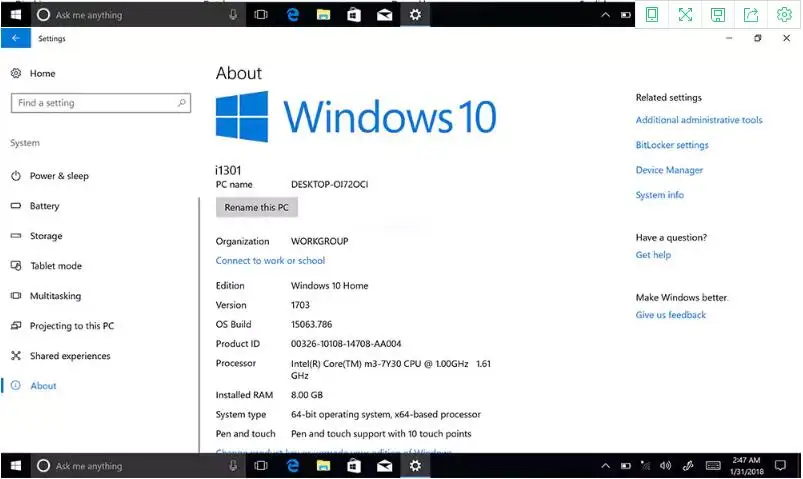Click PC name value DESKTOP-OI72OCI
This screenshot has height=479, width=803.
point(329,184)
